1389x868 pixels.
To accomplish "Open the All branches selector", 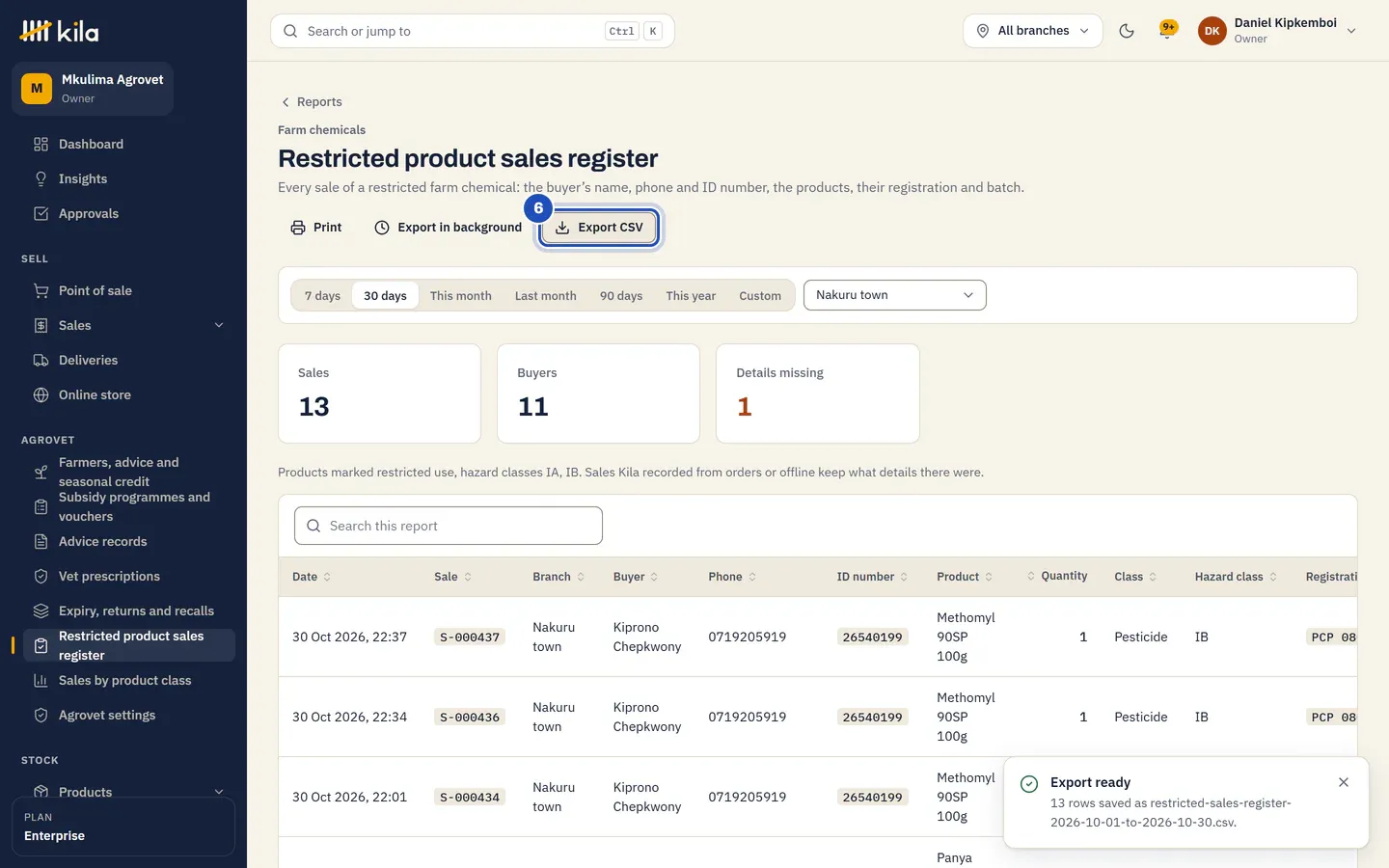I will coord(1032,31).
